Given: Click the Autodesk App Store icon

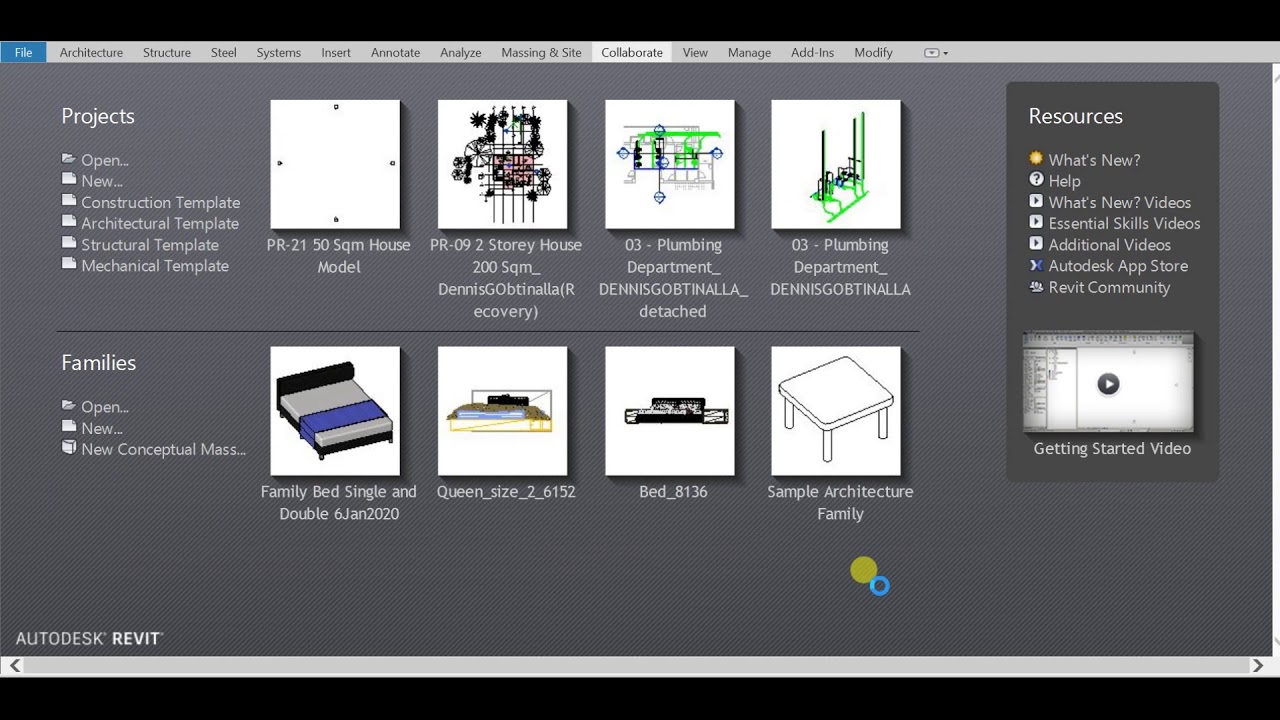Looking at the screenshot, I should pyautogui.click(x=1036, y=264).
